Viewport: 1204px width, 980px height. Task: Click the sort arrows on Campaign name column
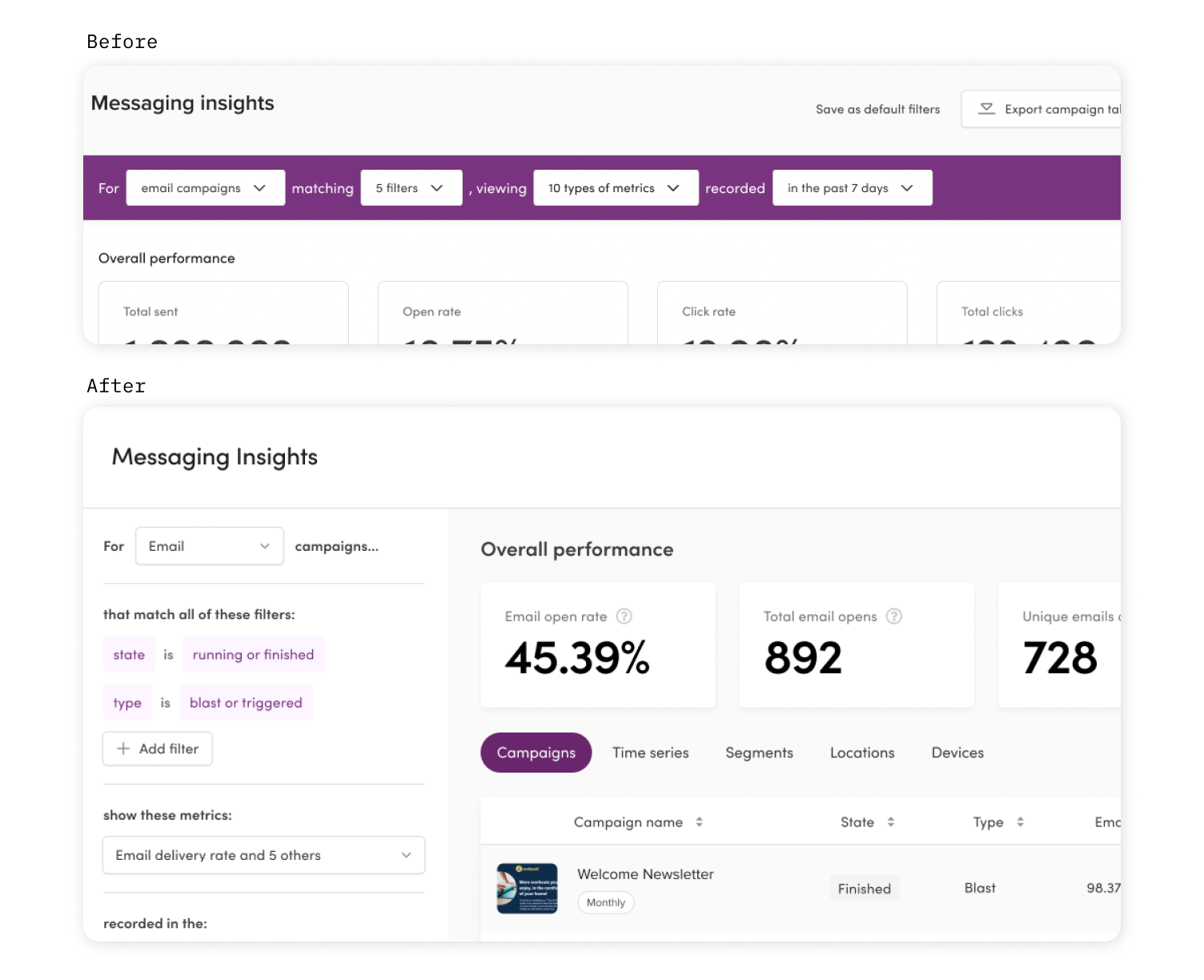699,822
